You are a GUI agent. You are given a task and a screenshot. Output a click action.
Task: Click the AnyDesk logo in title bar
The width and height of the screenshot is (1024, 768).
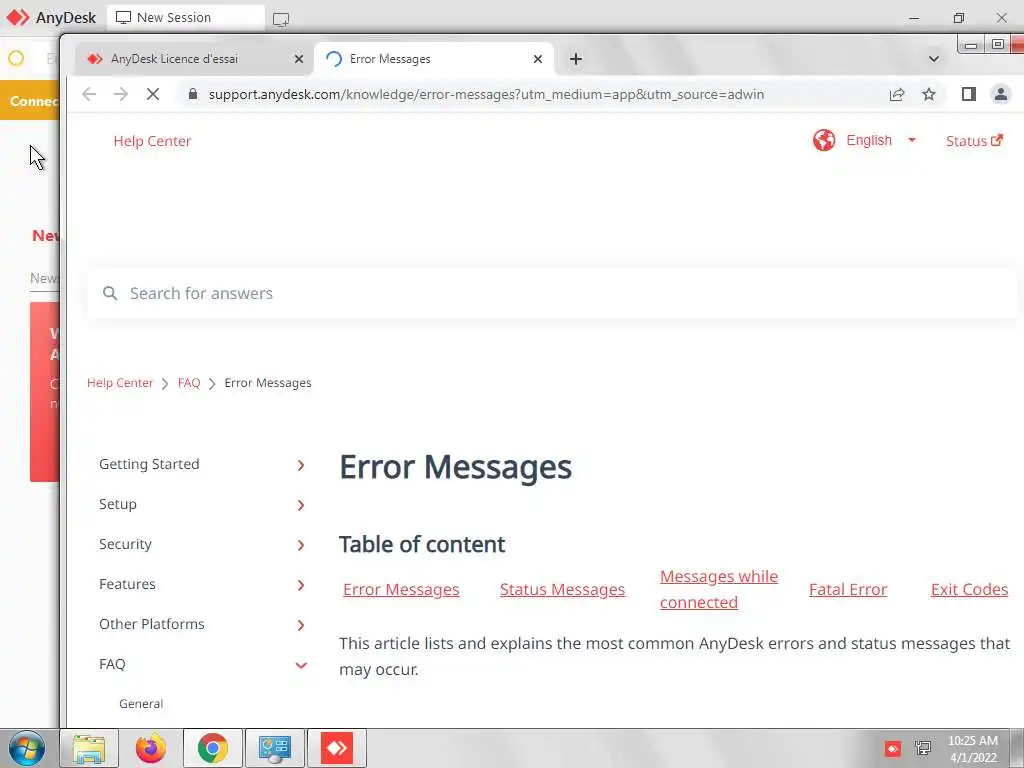pyautogui.click(x=18, y=18)
